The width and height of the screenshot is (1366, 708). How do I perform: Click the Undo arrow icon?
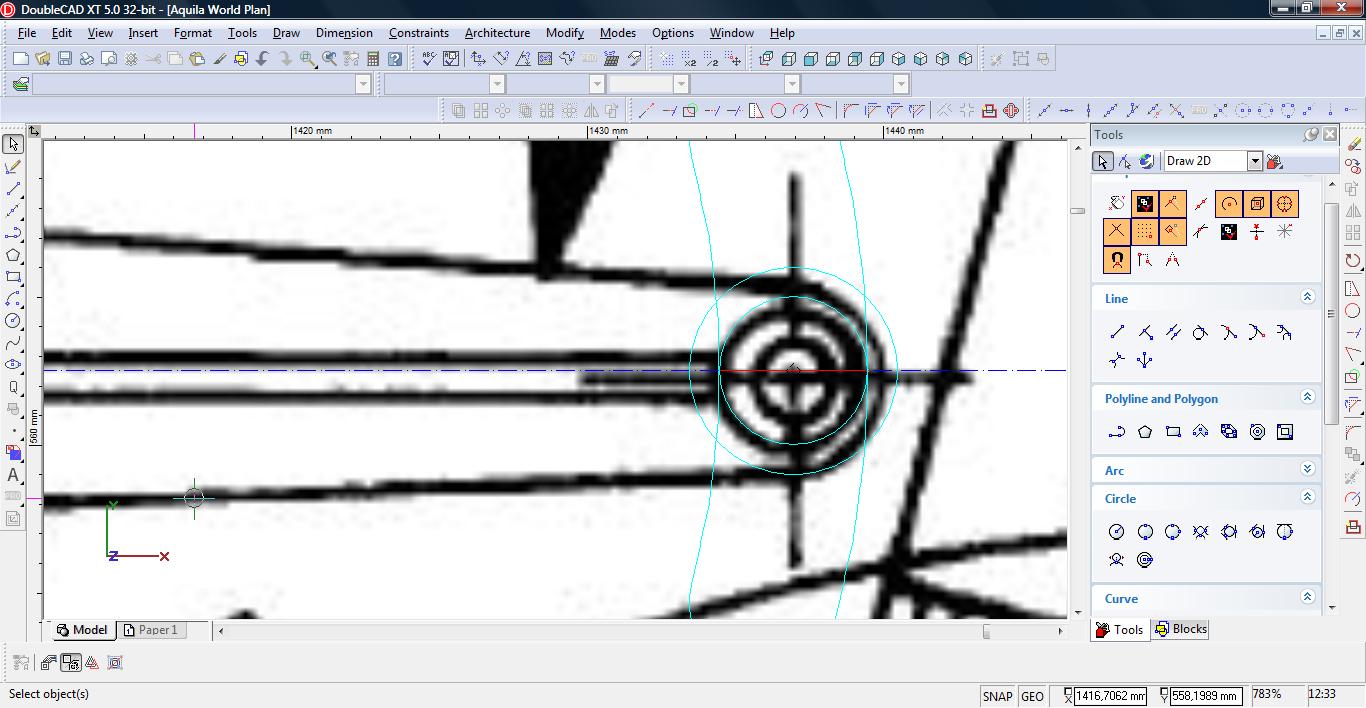263,59
